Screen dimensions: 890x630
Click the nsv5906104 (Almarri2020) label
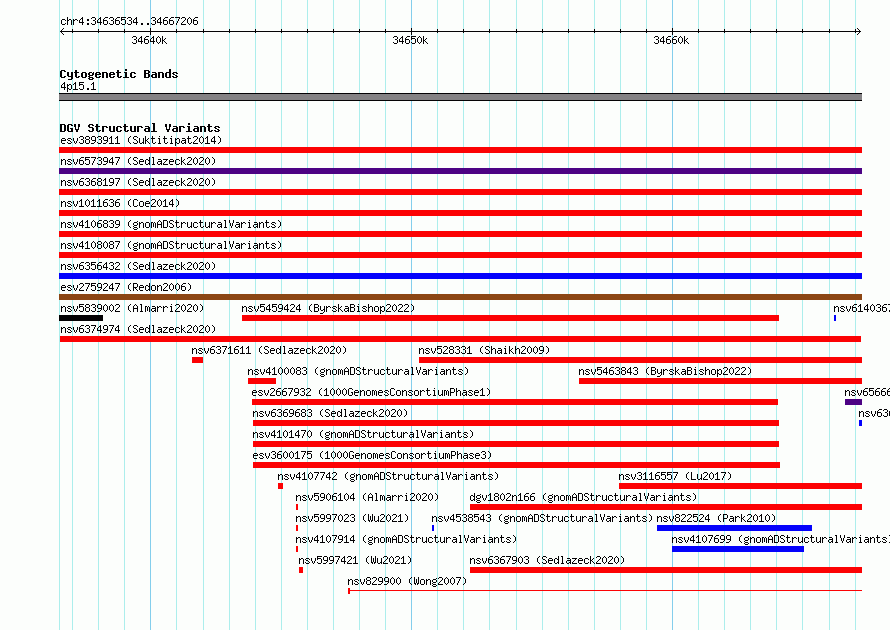pyautogui.click(x=367, y=497)
